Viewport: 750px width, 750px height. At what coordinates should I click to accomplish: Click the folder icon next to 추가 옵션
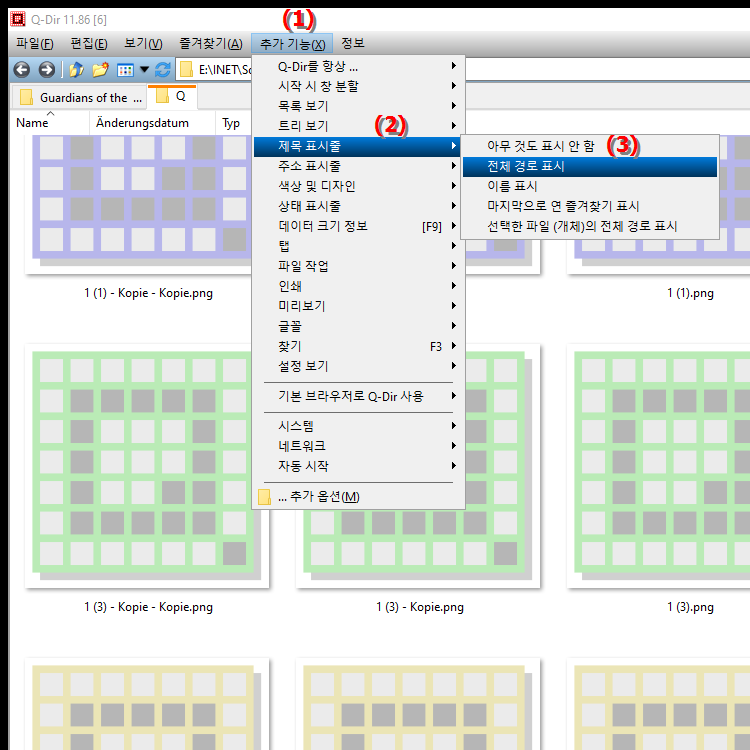[264, 496]
